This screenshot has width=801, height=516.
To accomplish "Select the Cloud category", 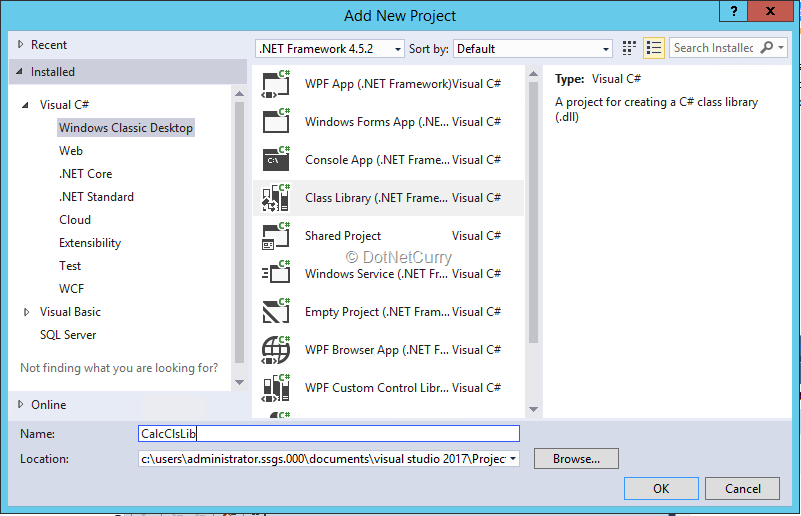I will 75,220.
